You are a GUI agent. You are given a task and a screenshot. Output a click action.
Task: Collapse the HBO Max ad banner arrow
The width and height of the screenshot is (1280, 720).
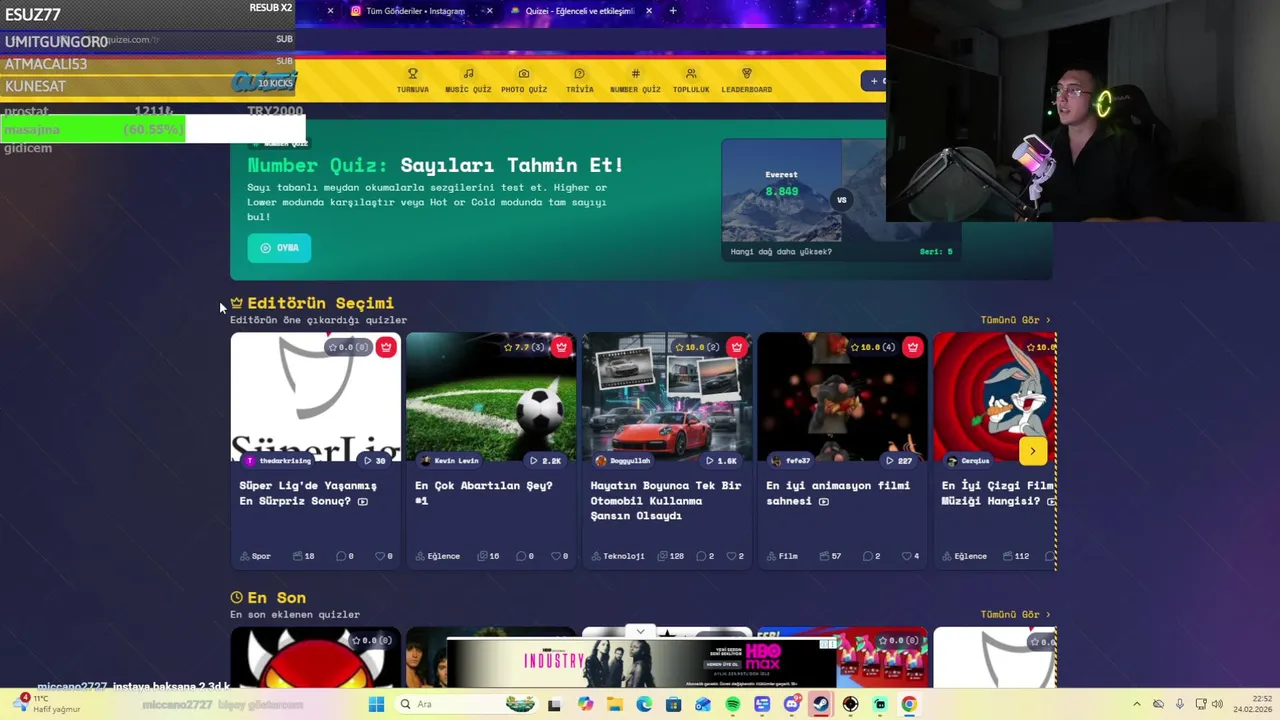click(x=640, y=631)
